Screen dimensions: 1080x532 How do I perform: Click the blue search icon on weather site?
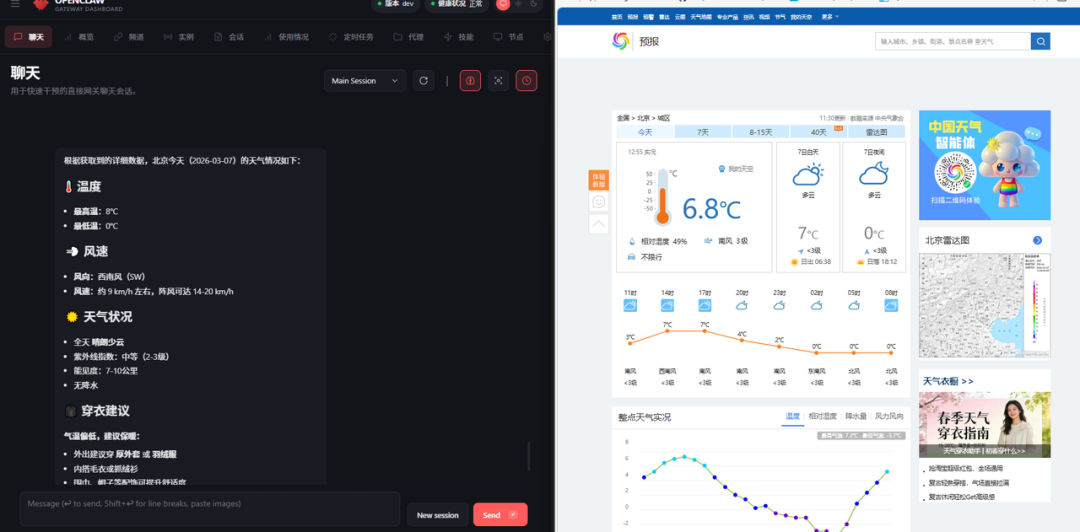click(1040, 41)
